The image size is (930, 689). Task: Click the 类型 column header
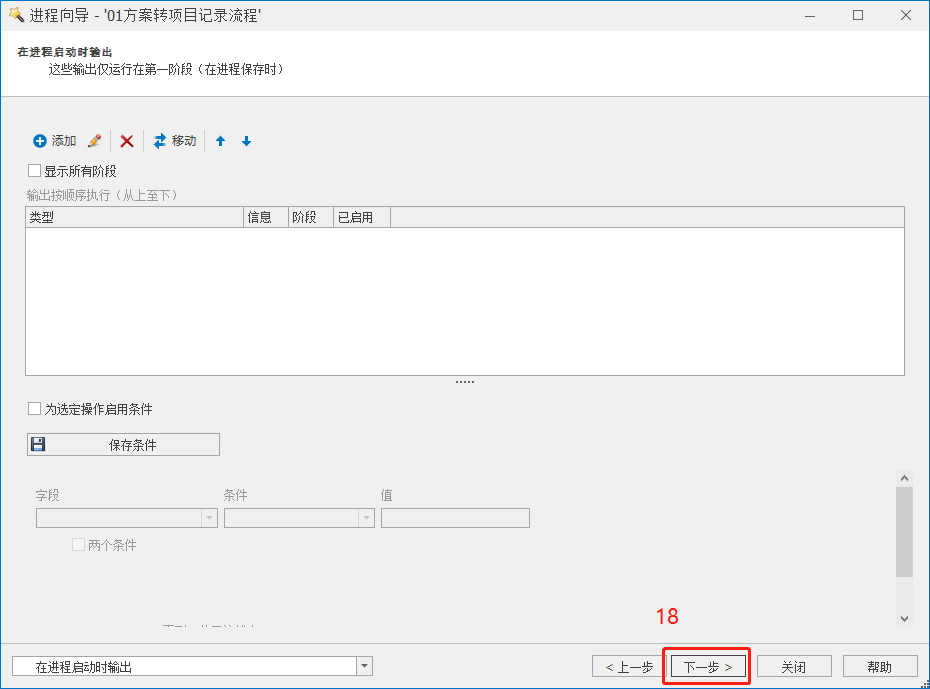click(x=134, y=217)
